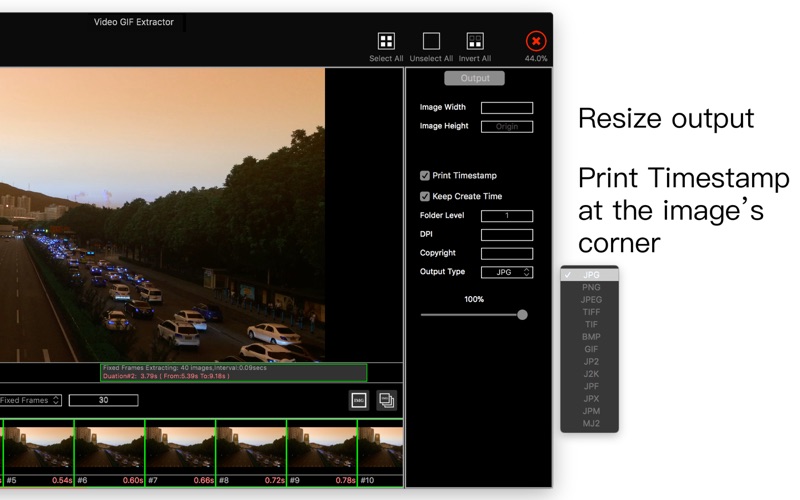Viewport: 800px width, 500px height.
Task: Choose JP2 in the format list
Action: 590,361
